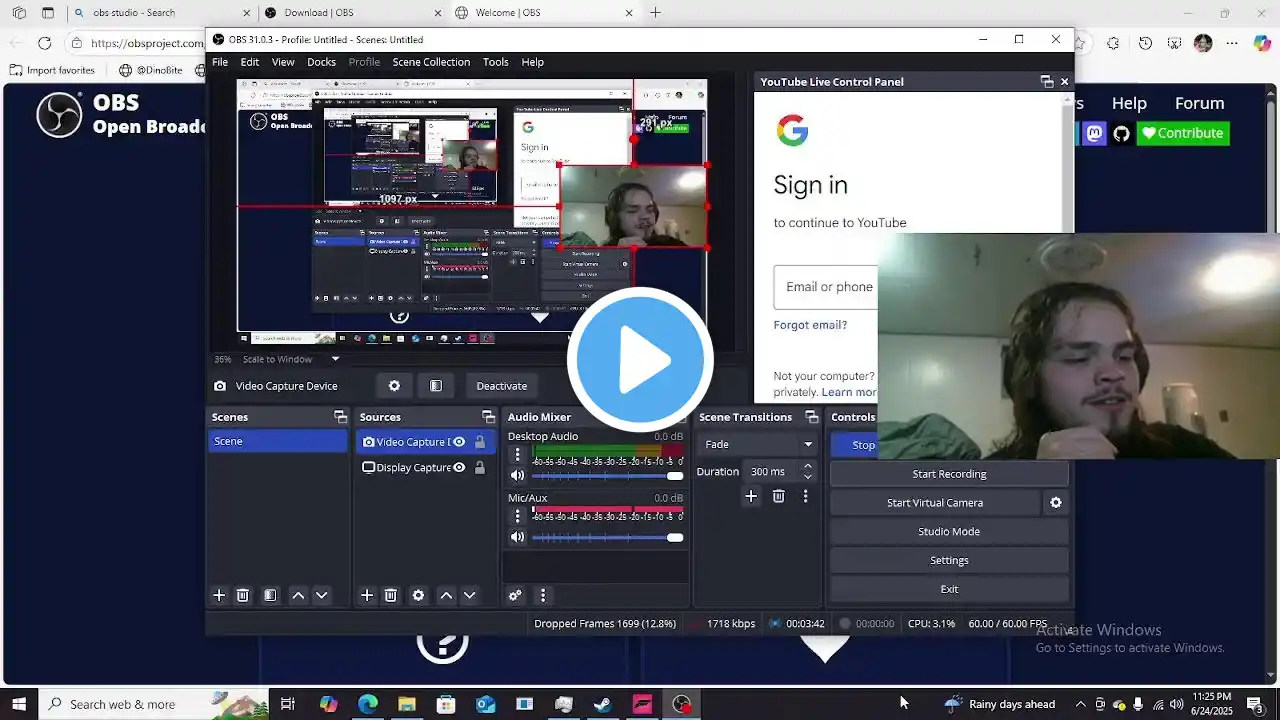
Task: Decrease transition duration with down arrow
Action: pos(807,477)
